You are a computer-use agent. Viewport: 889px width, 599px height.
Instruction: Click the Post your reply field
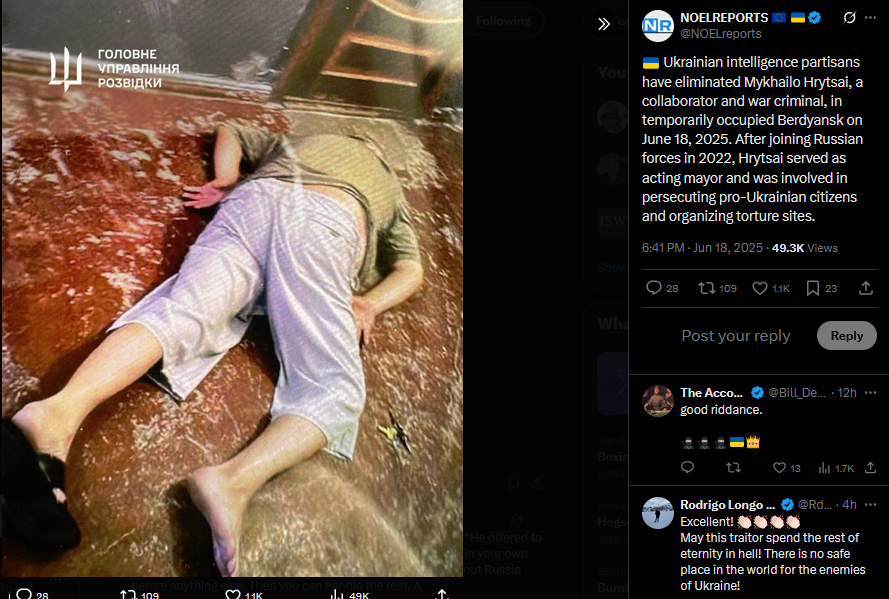point(735,335)
